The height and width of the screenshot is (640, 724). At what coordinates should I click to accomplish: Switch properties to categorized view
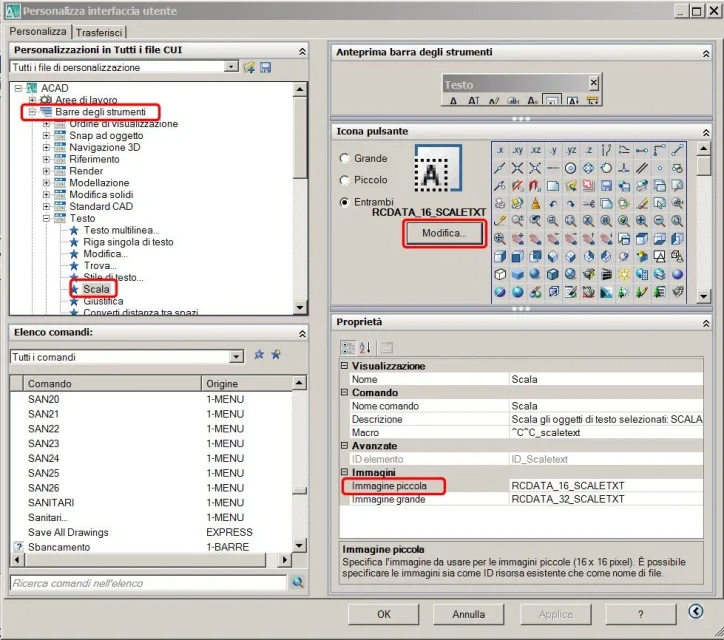pos(348,348)
